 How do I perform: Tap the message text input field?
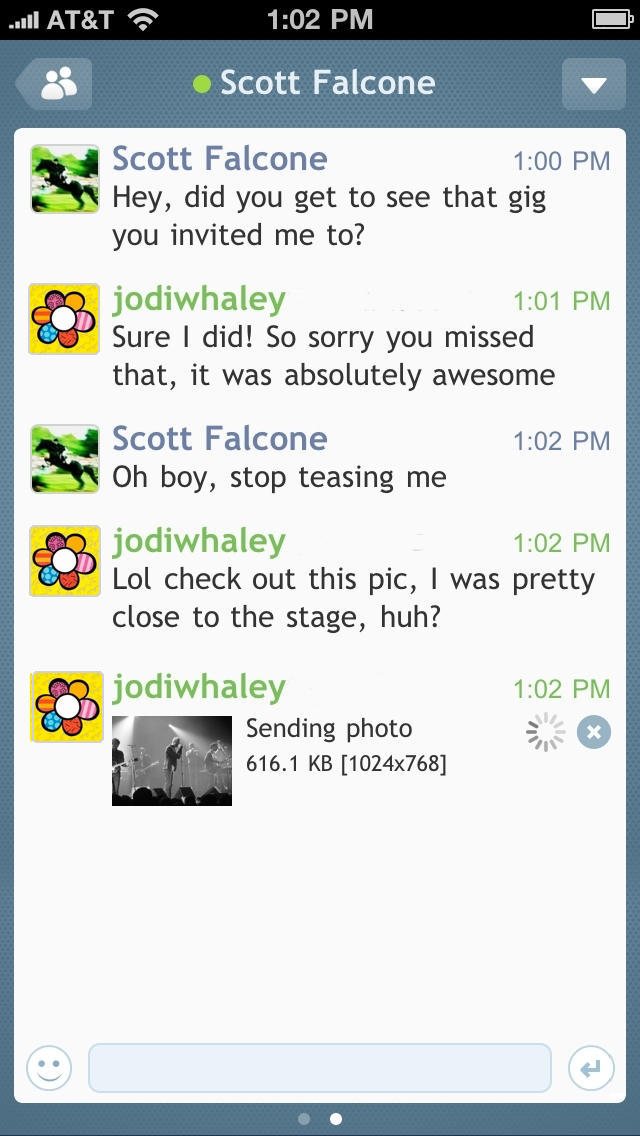(320, 1069)
